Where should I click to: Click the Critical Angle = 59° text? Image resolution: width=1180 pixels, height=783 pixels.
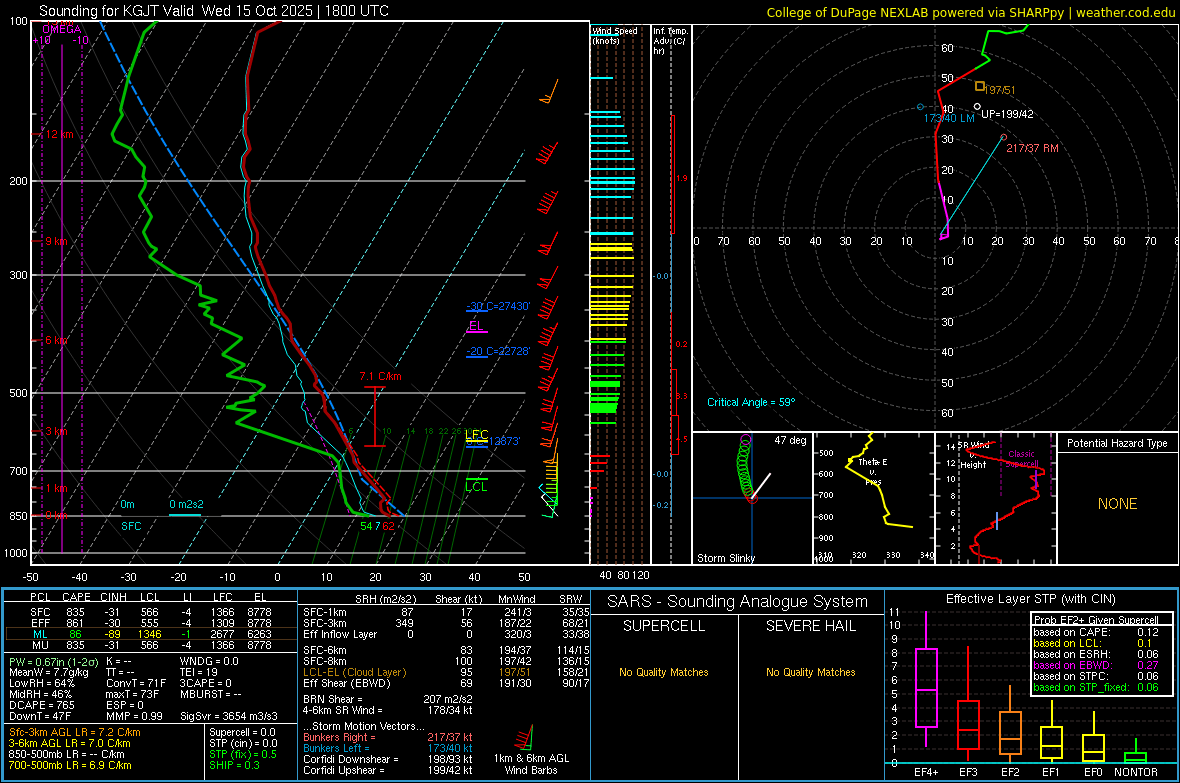751,402
